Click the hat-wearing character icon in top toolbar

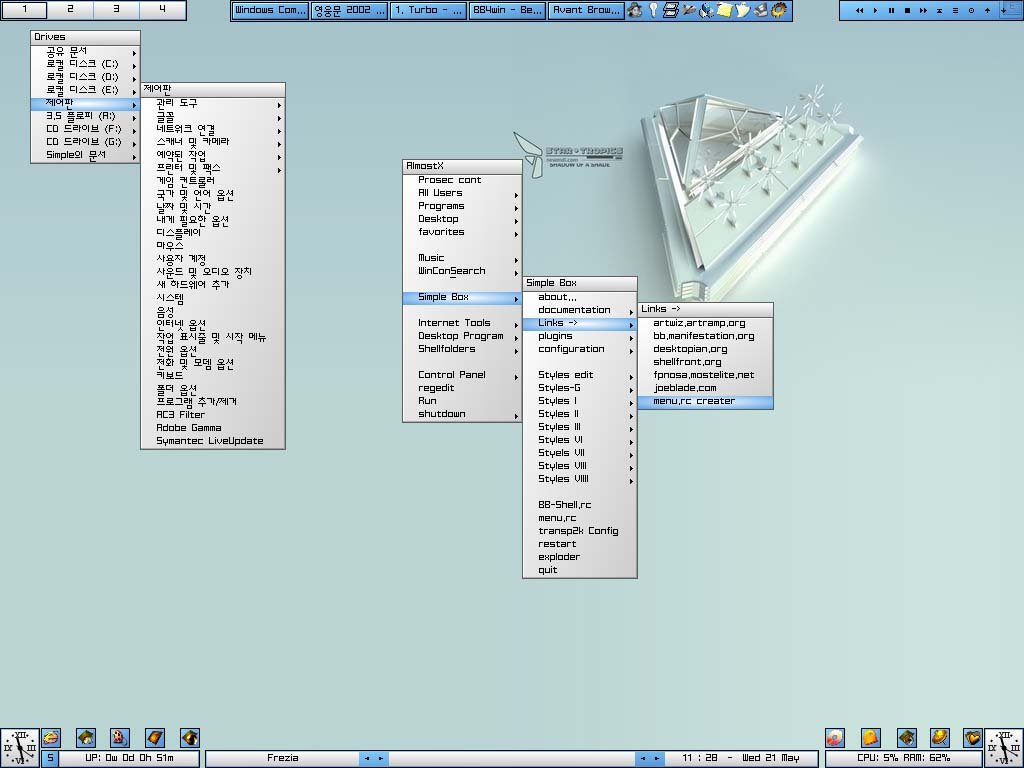(x=634, y=10)
